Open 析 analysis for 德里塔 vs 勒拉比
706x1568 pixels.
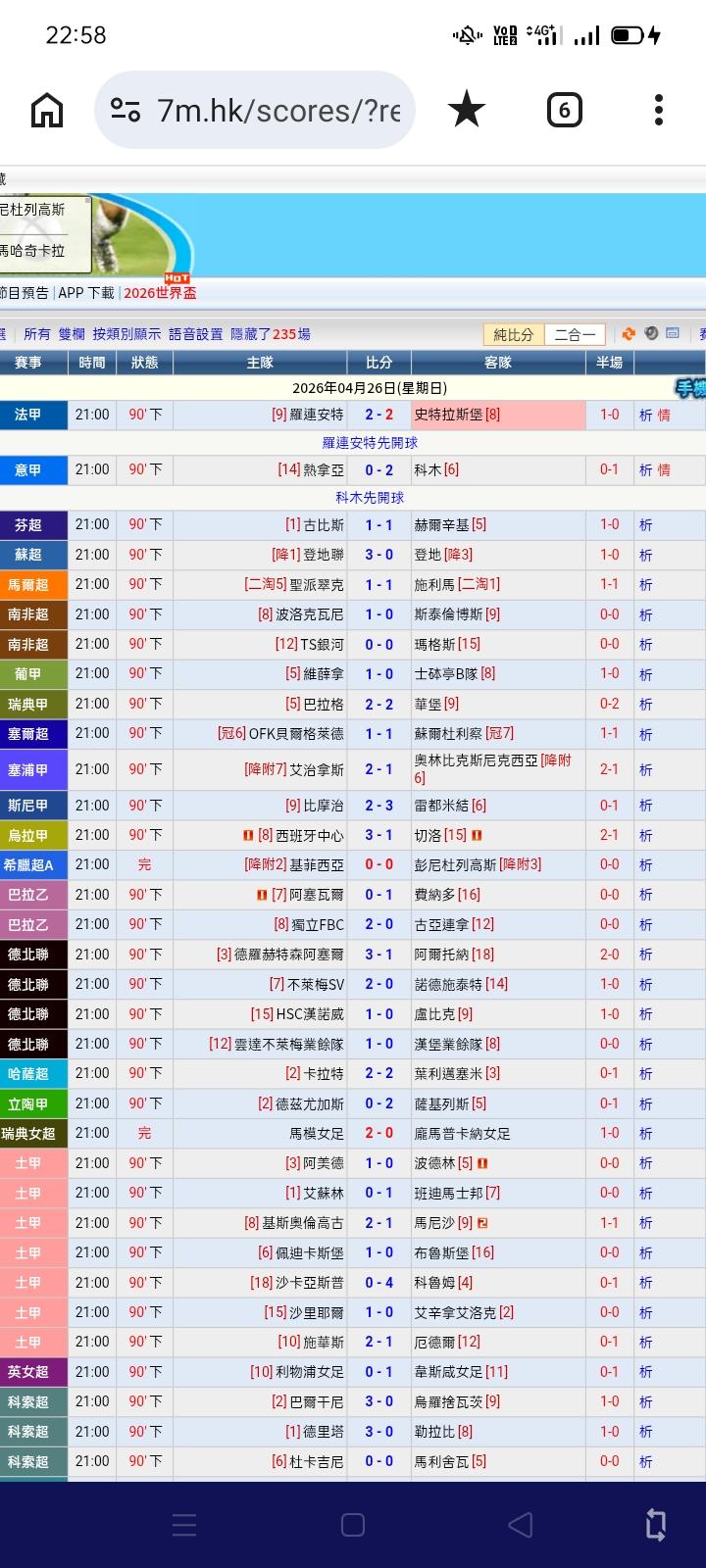click(x=645, y=1432)
